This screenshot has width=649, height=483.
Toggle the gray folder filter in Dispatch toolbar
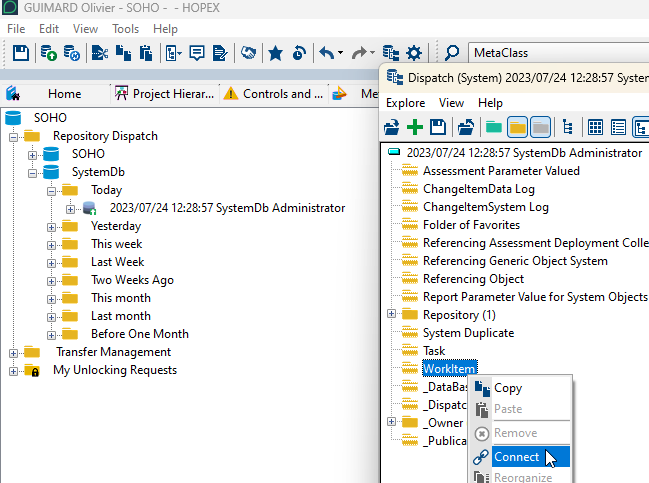tap(541, 127)
